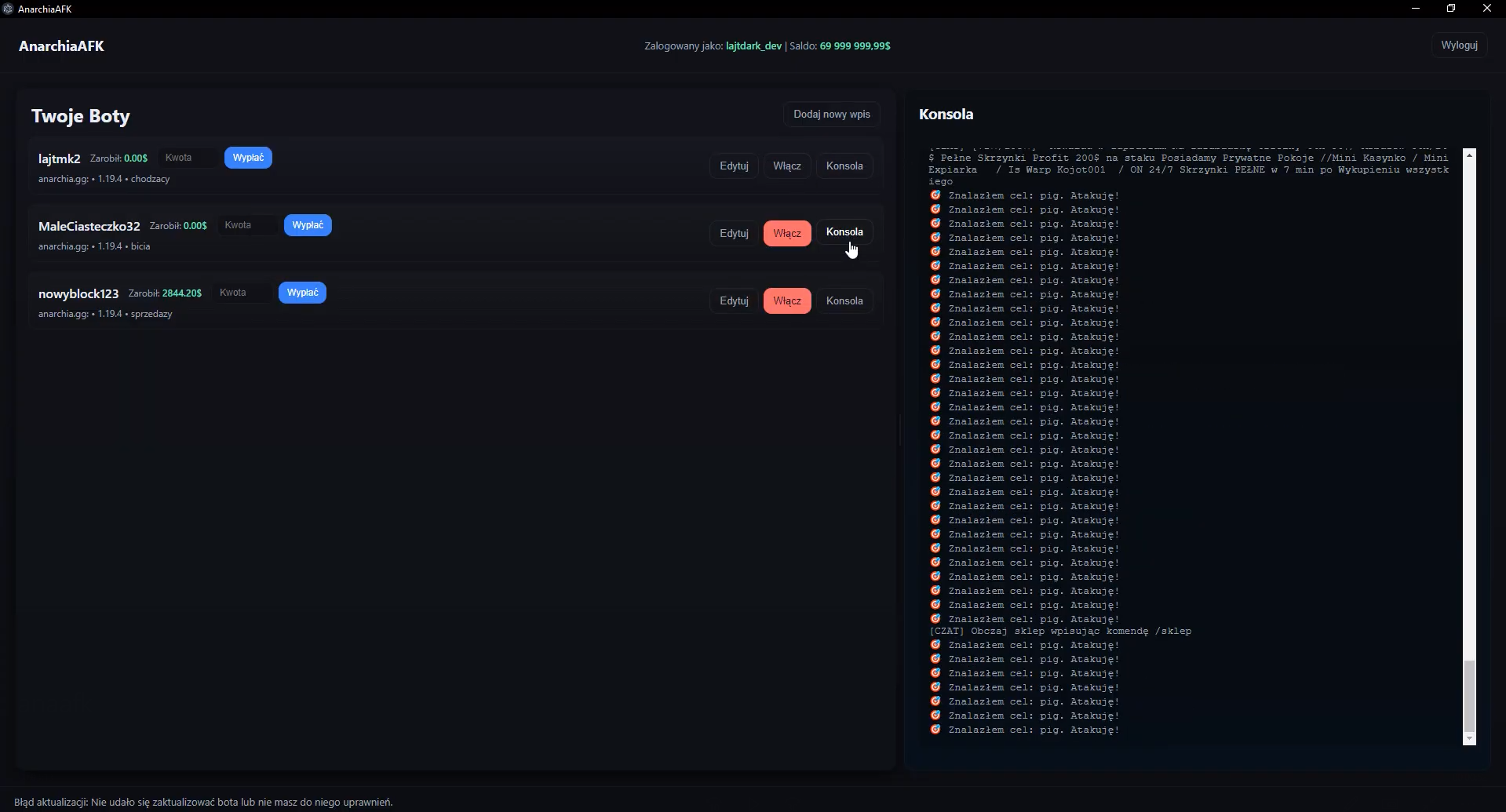
Task: Click the Kwota amount field for nowyblock123
Action: point(242,293)
